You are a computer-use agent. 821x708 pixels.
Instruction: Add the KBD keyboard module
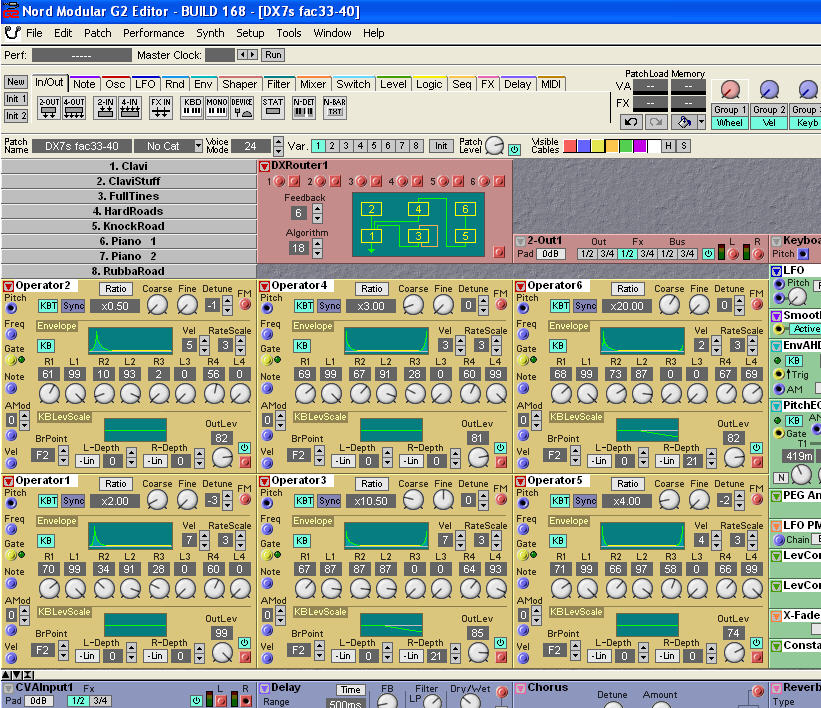[x=192, y=106]
